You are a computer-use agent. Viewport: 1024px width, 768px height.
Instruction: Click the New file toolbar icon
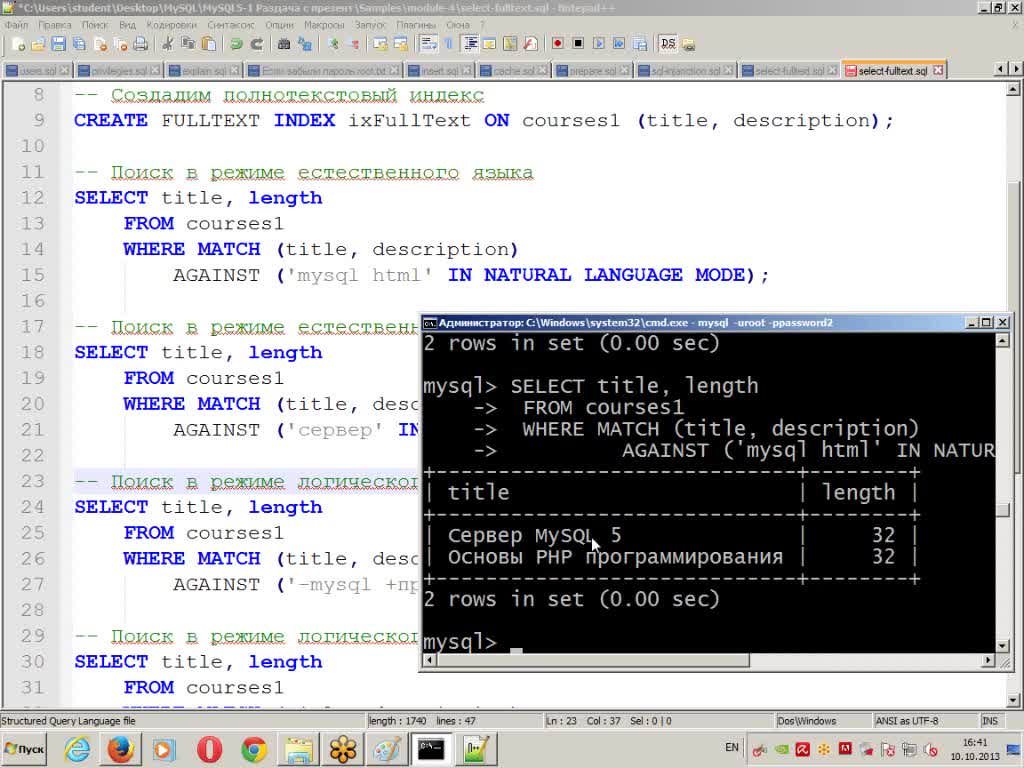18,44
